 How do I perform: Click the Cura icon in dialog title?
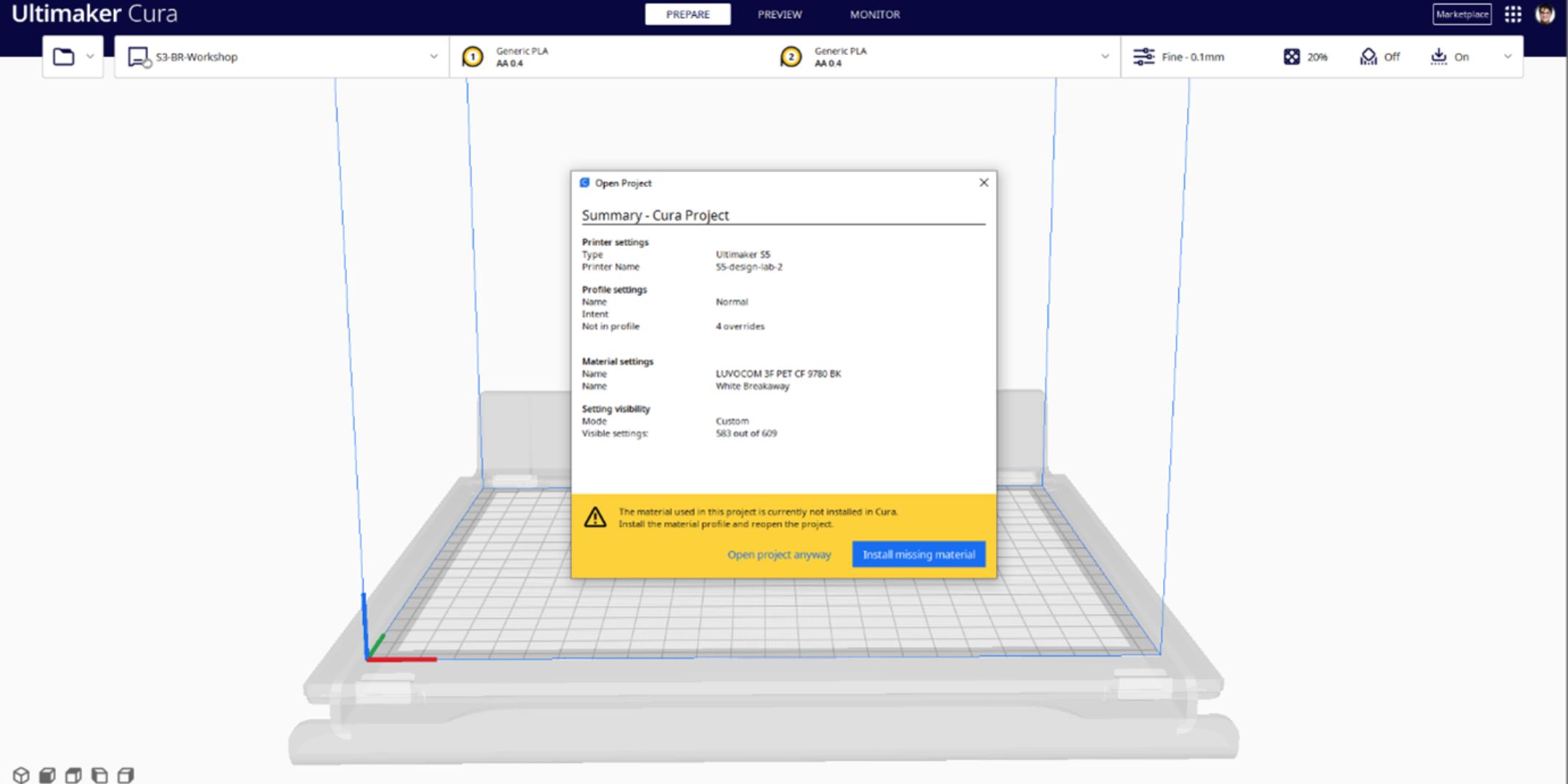585,183
